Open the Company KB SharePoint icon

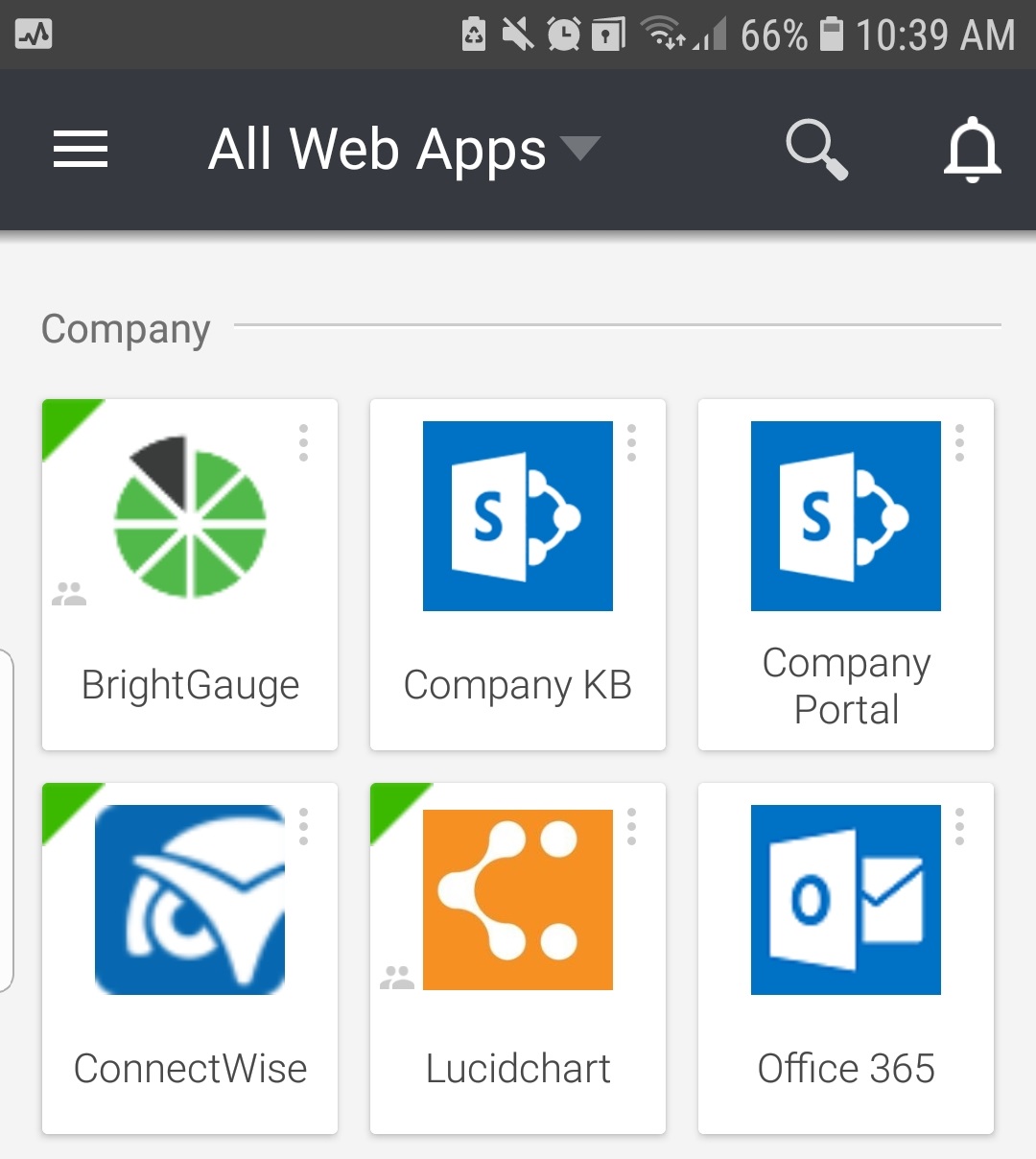coord(518,516)
